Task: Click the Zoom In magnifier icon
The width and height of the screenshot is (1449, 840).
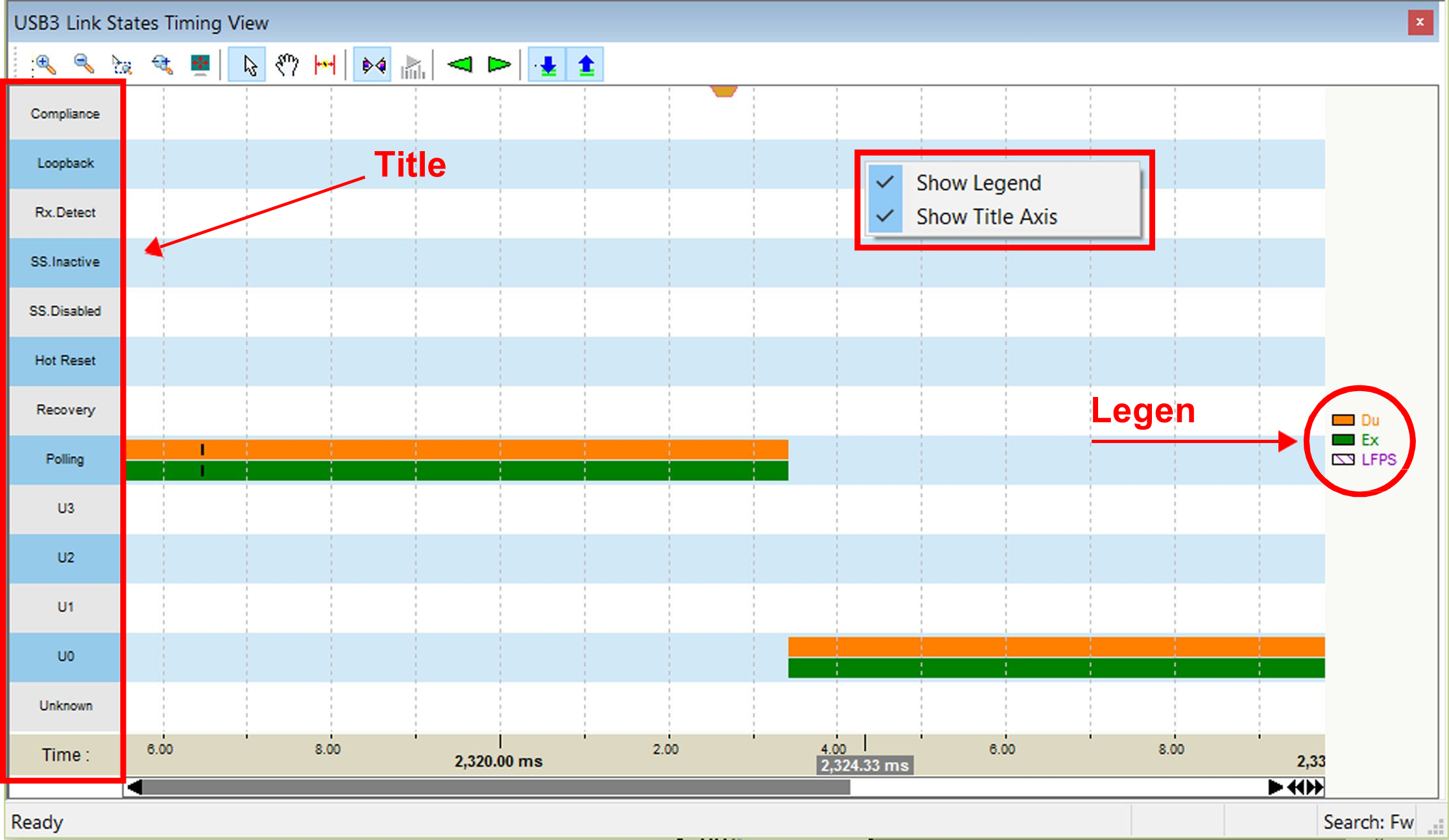Action: click(44, 65)
